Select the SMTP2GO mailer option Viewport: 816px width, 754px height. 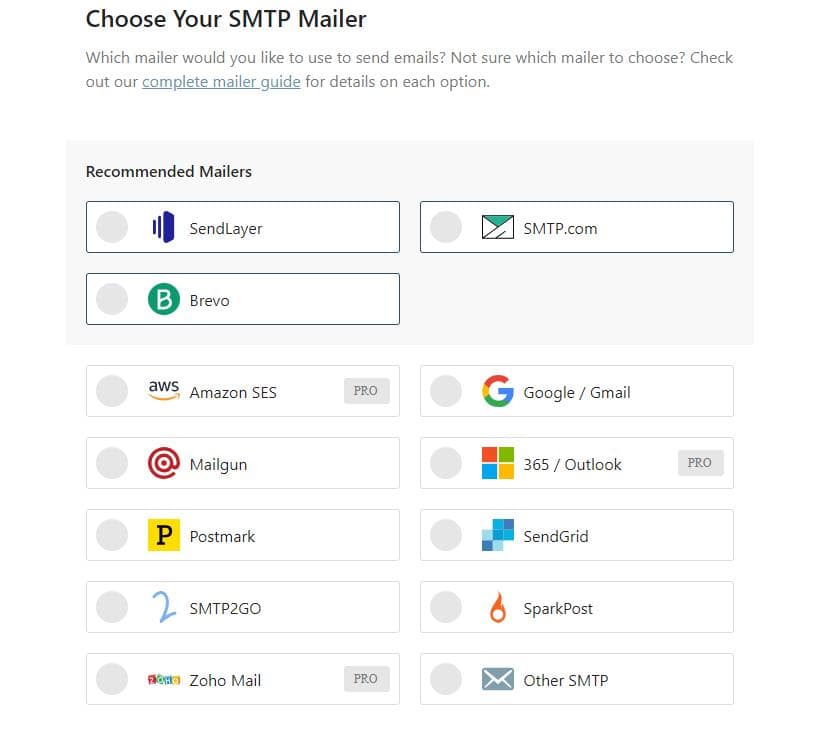112,607
